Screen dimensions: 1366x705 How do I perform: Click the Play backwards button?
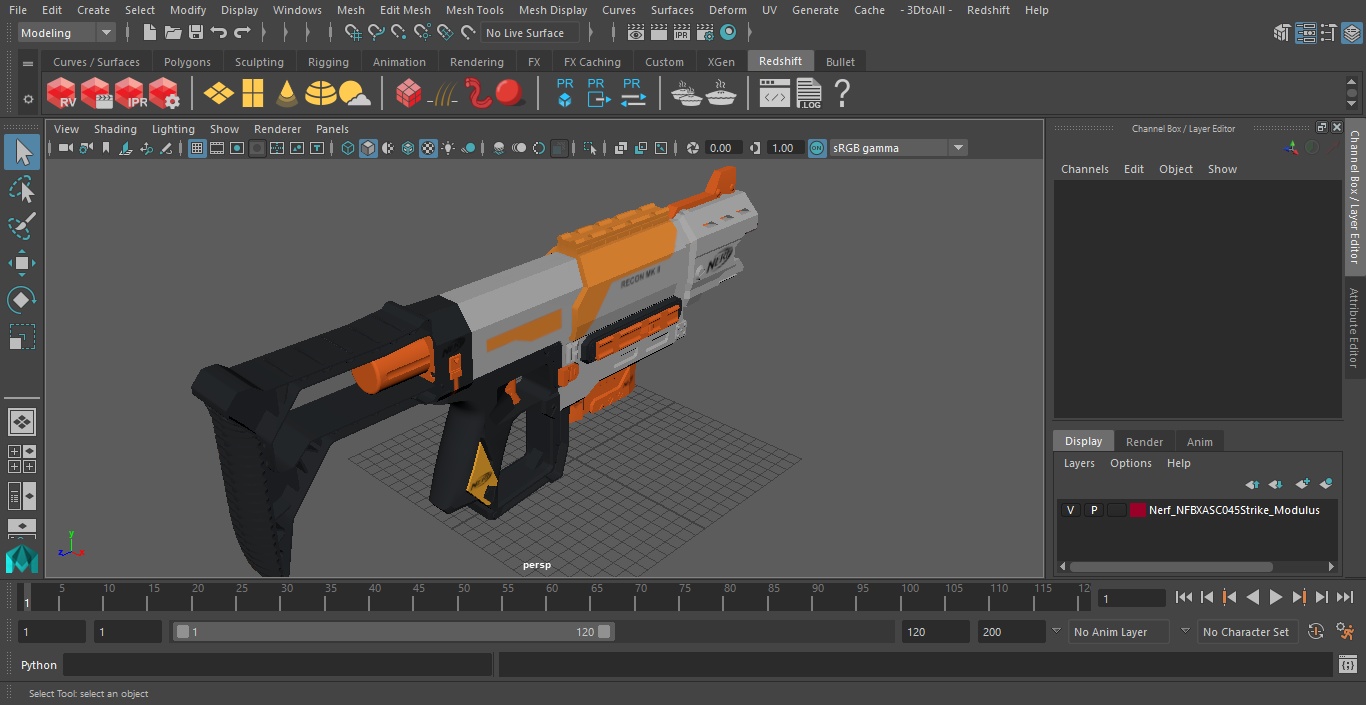click(1253, 597)
